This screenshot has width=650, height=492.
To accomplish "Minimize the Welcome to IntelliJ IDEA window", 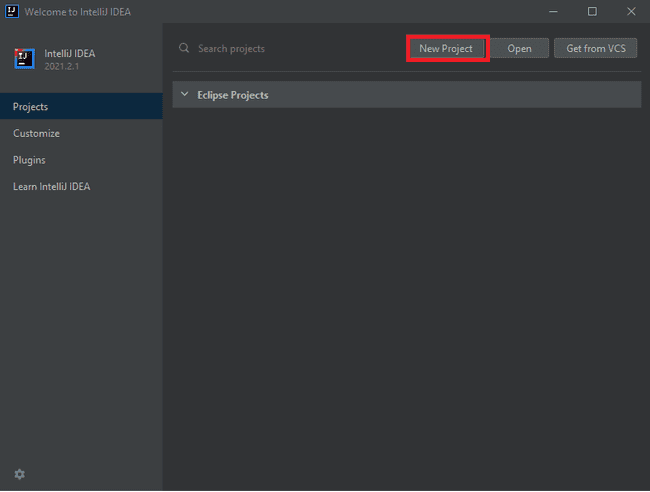I will [x=553, y=12].
